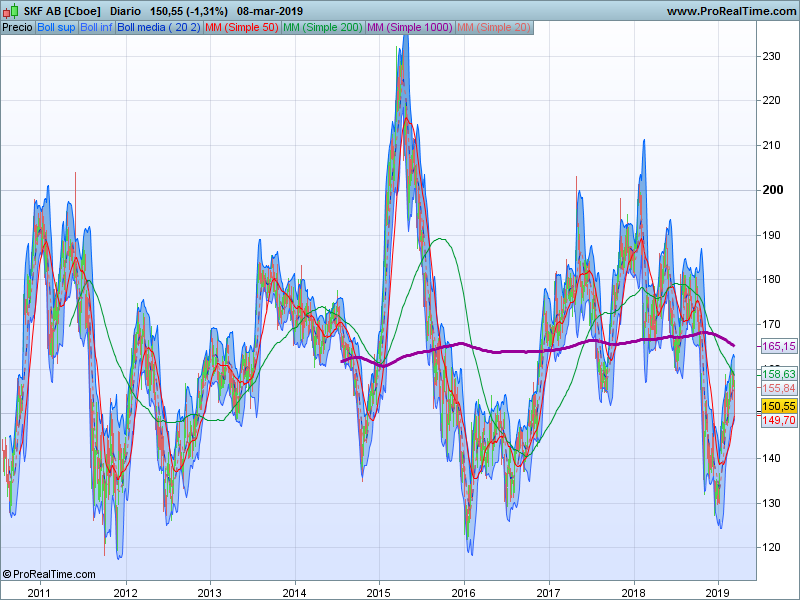The image size is (800, 600).
Task: Click the 230 price axis label
Action: pyautogui.click(x=771, y=56)
